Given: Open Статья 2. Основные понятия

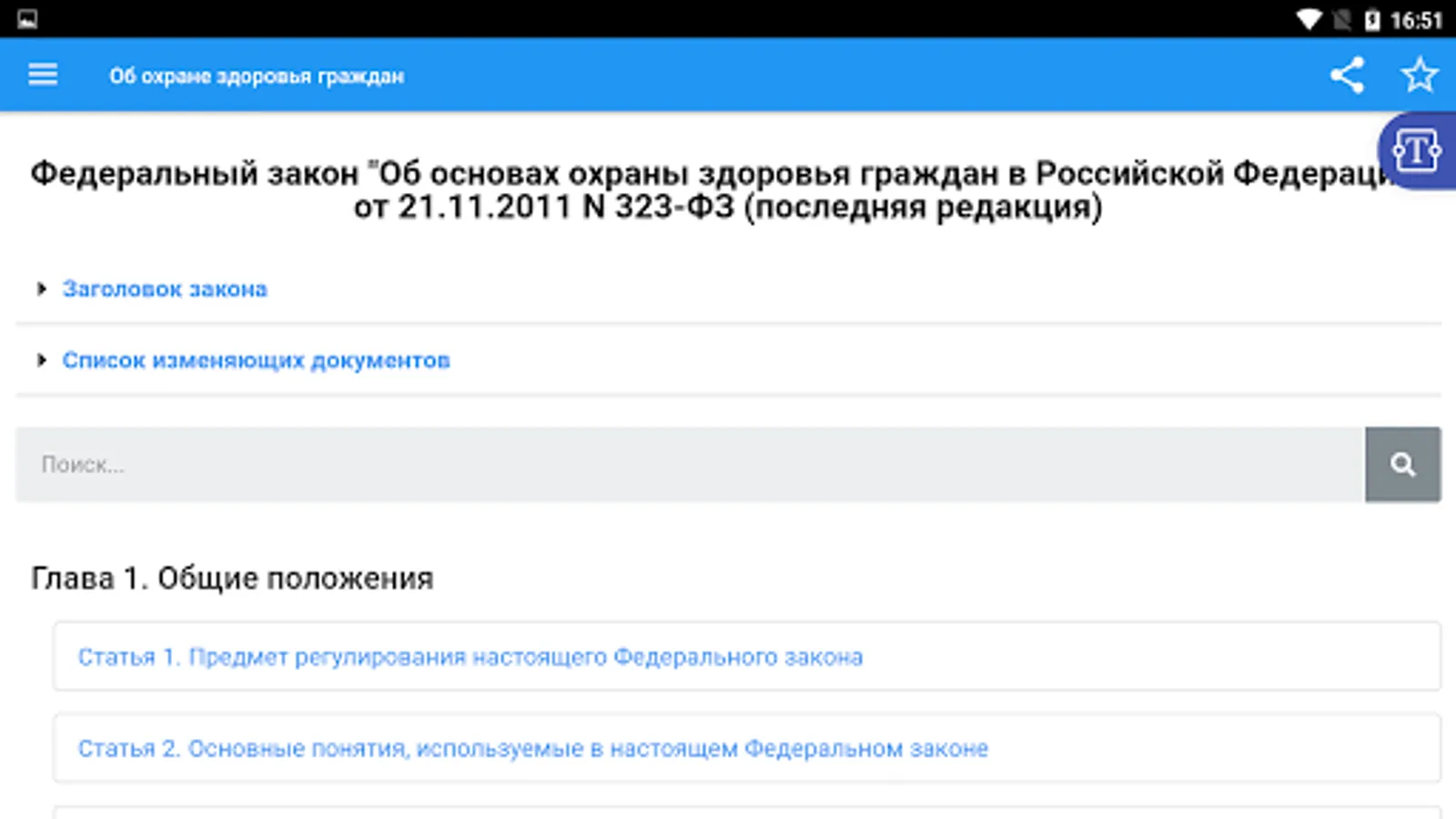Looking at the screenshot, I should [x=746, y=748].
